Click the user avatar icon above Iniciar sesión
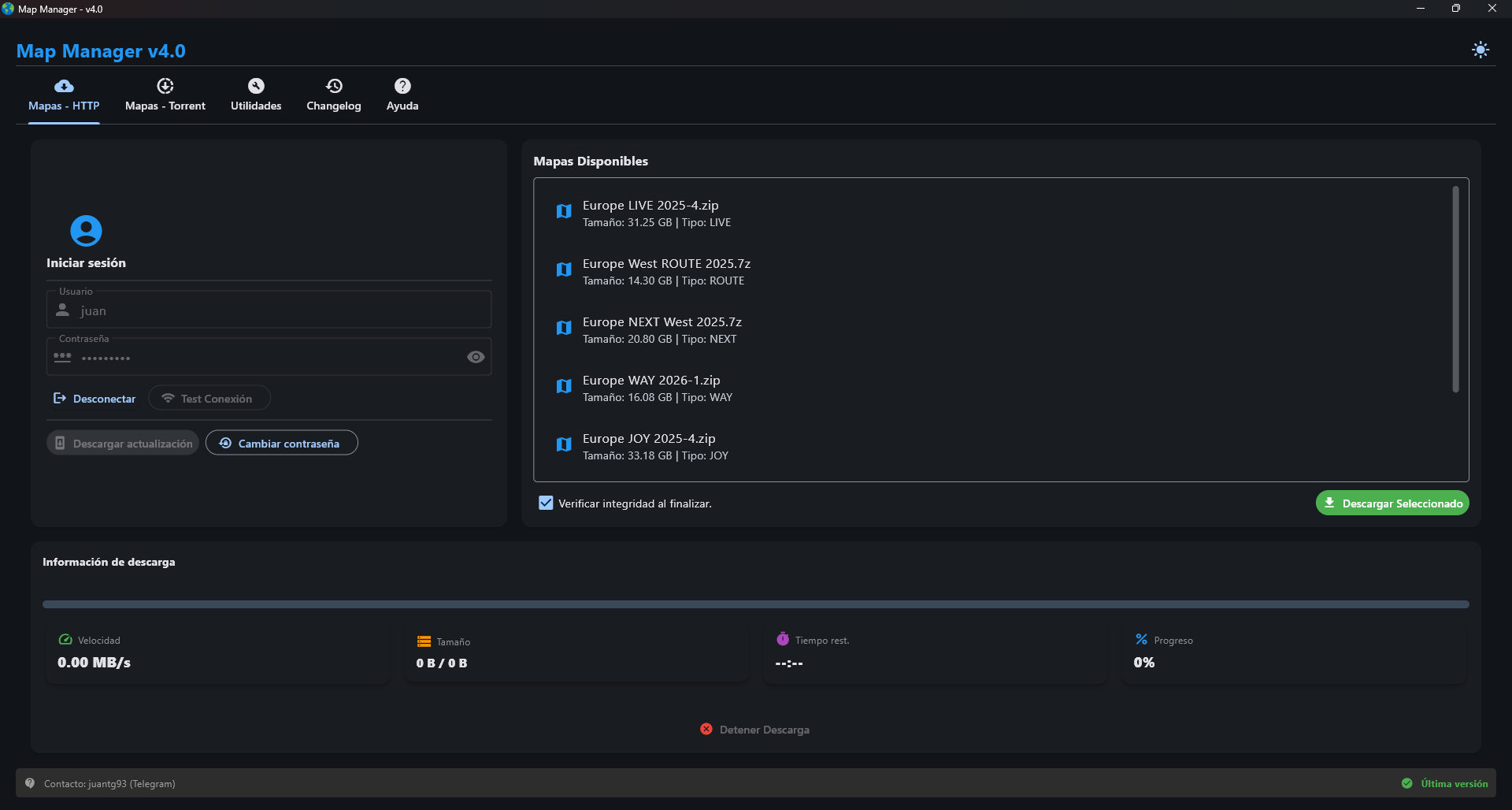Screen dimensions: 1512x810 pos(86,231)
